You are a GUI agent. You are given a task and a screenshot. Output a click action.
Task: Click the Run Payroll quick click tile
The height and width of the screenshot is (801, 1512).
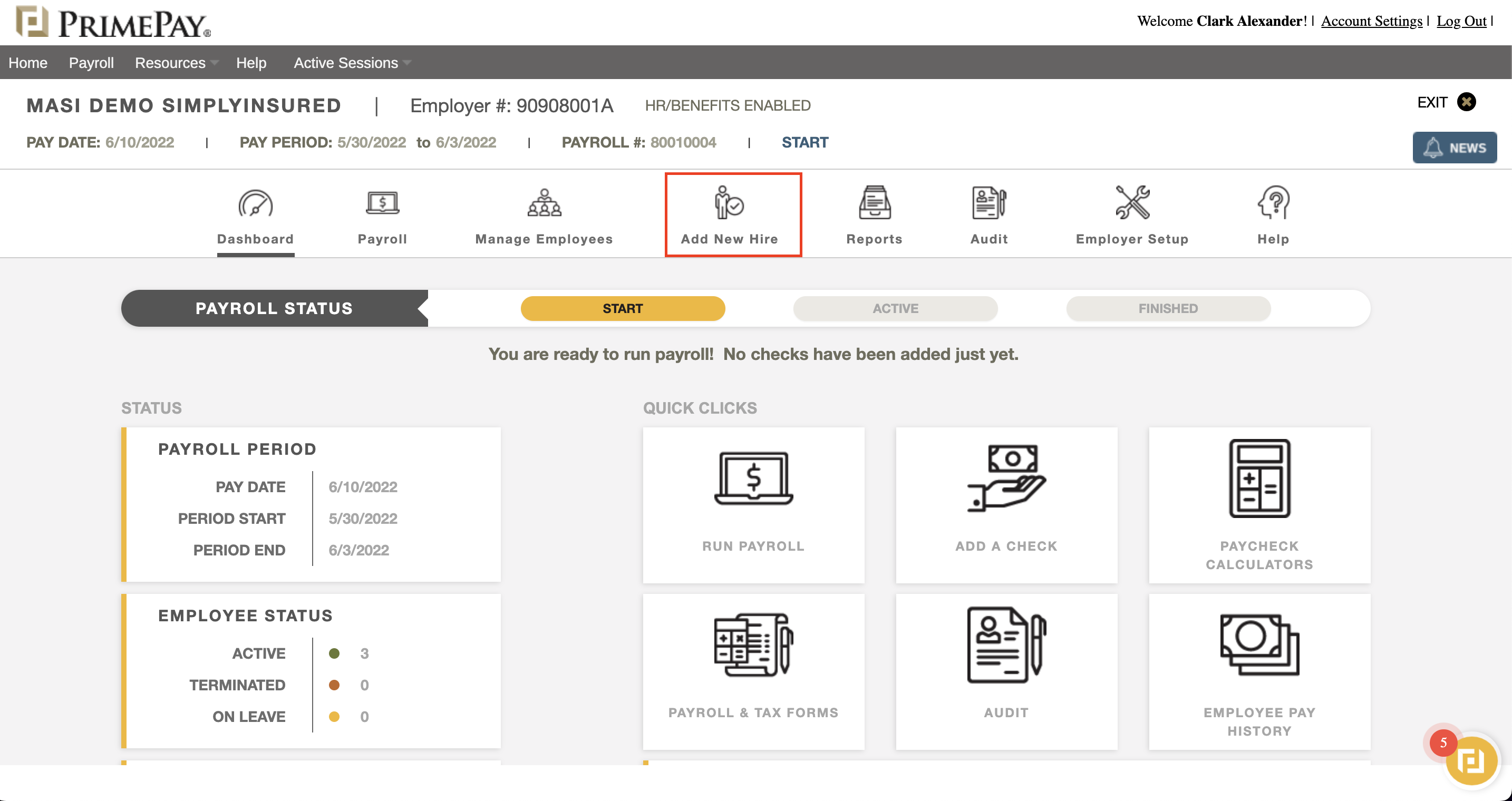(754, 505)
